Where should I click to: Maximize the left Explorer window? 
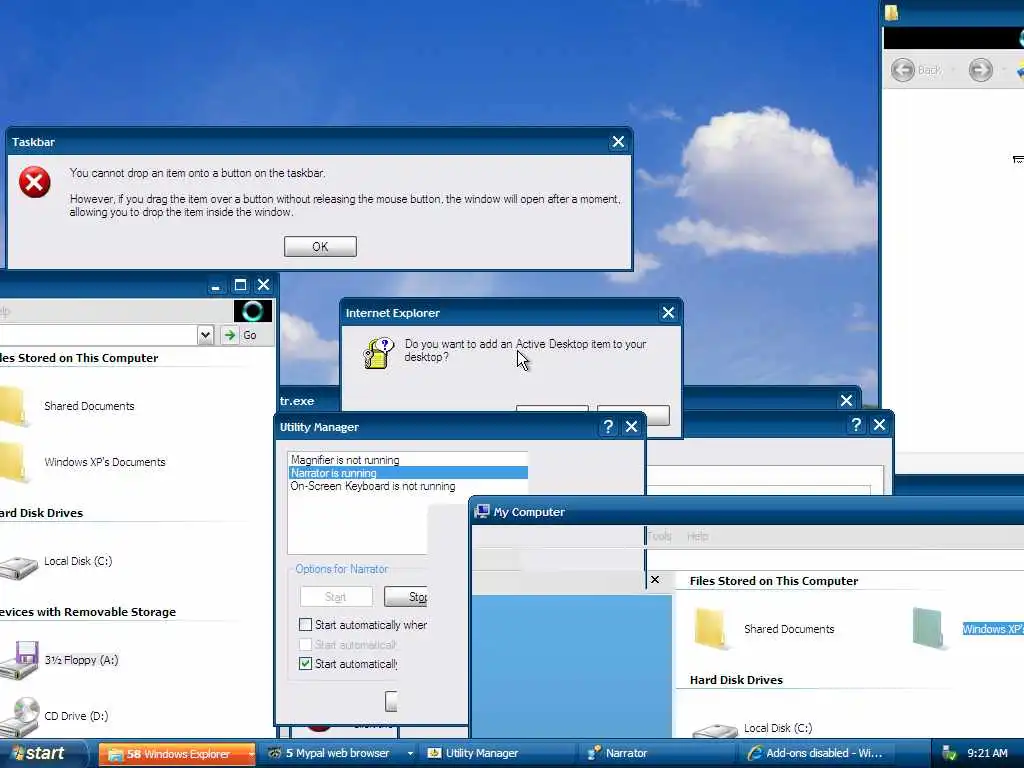[240, 285]
